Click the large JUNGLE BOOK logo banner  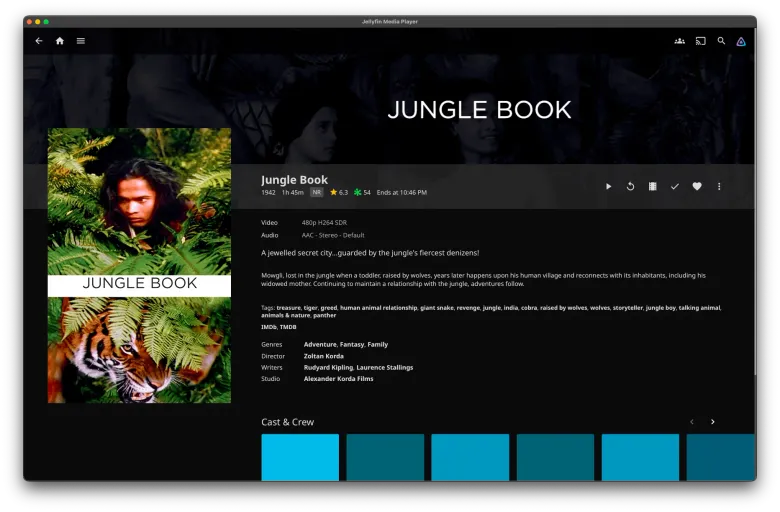480,110
